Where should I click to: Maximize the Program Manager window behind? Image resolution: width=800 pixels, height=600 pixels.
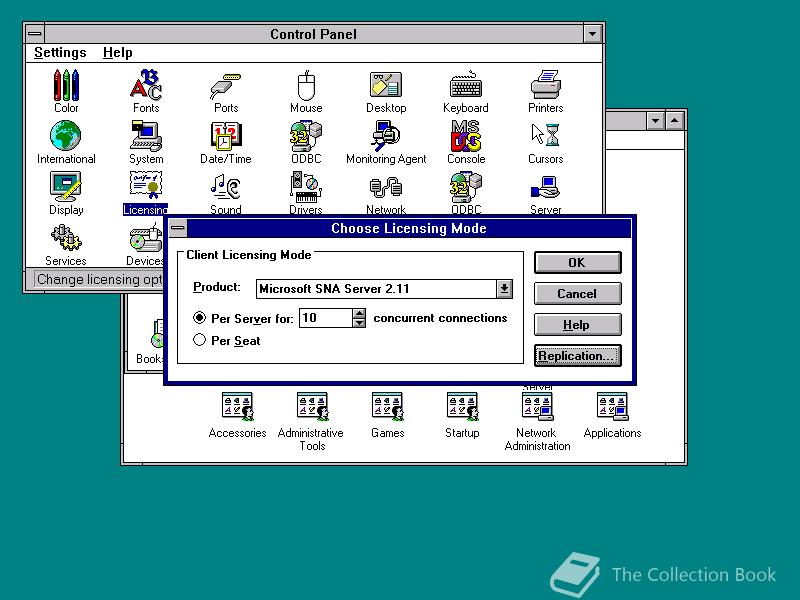[x=674, y=121]
